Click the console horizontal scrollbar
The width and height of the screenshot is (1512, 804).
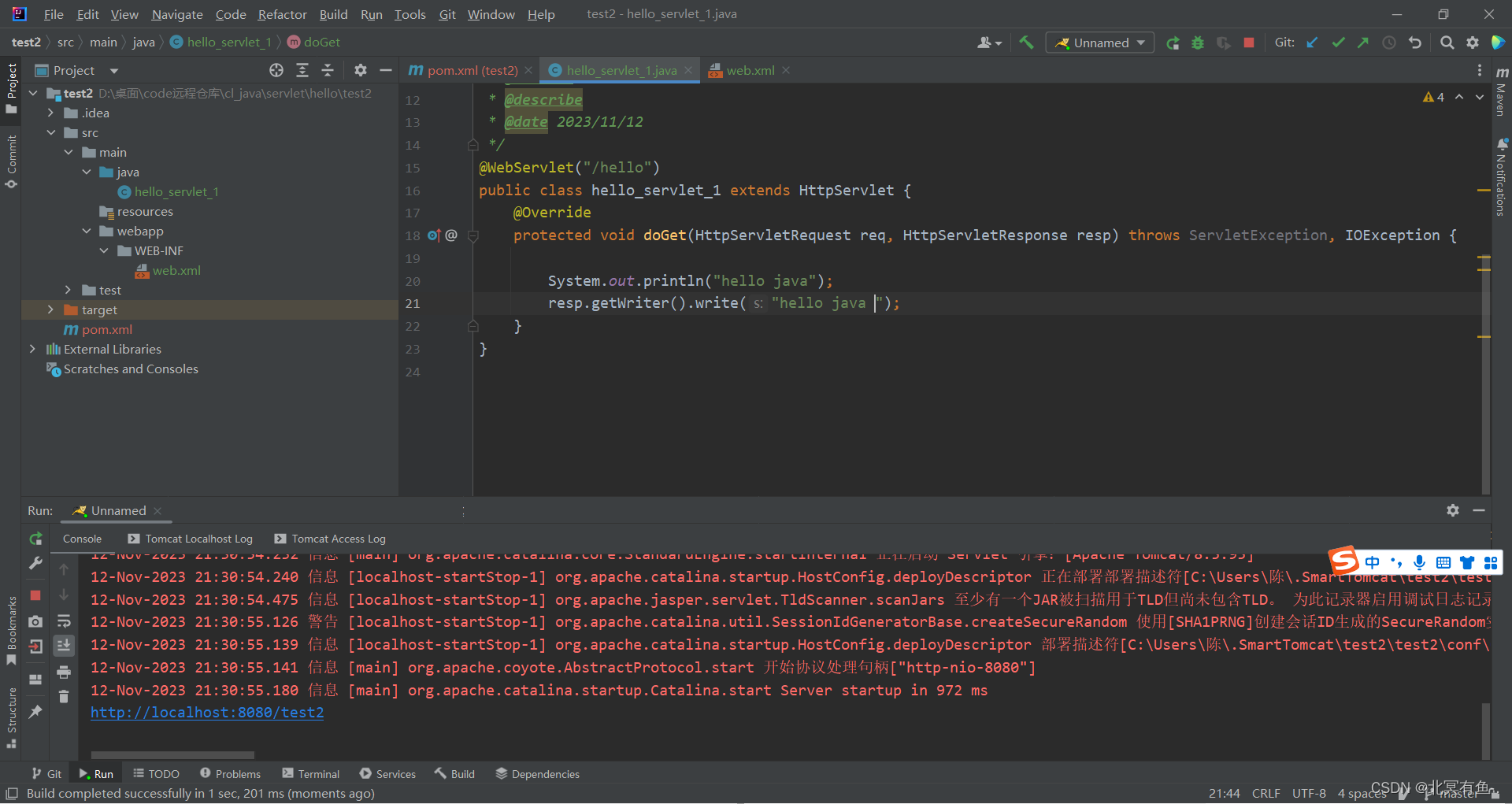[x=172, y=754]
